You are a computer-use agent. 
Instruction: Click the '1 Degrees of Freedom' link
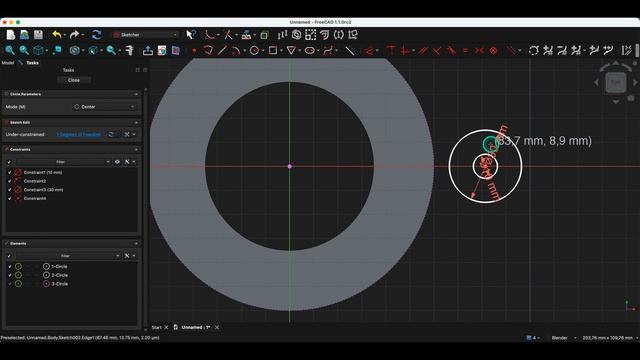78,134
